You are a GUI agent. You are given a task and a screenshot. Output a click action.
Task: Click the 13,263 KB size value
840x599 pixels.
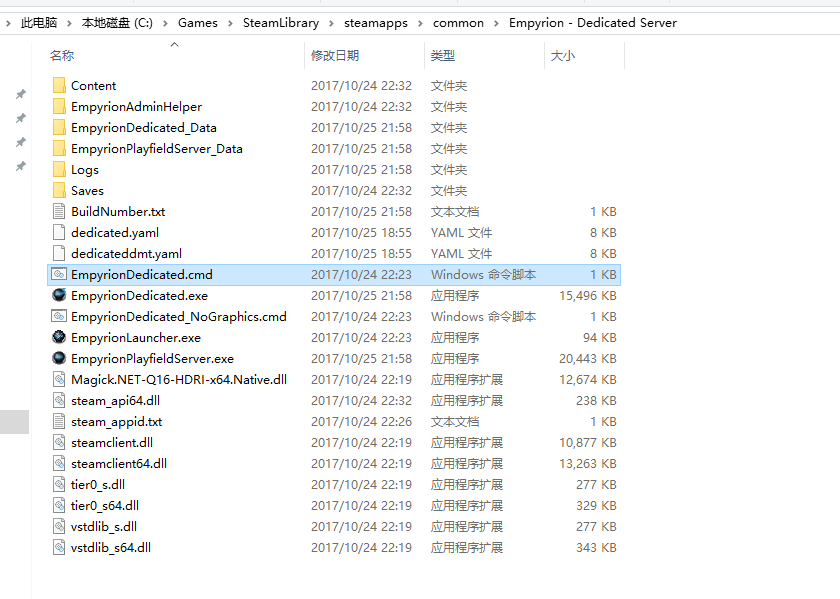pyautogui.click(x=588, y=463)
